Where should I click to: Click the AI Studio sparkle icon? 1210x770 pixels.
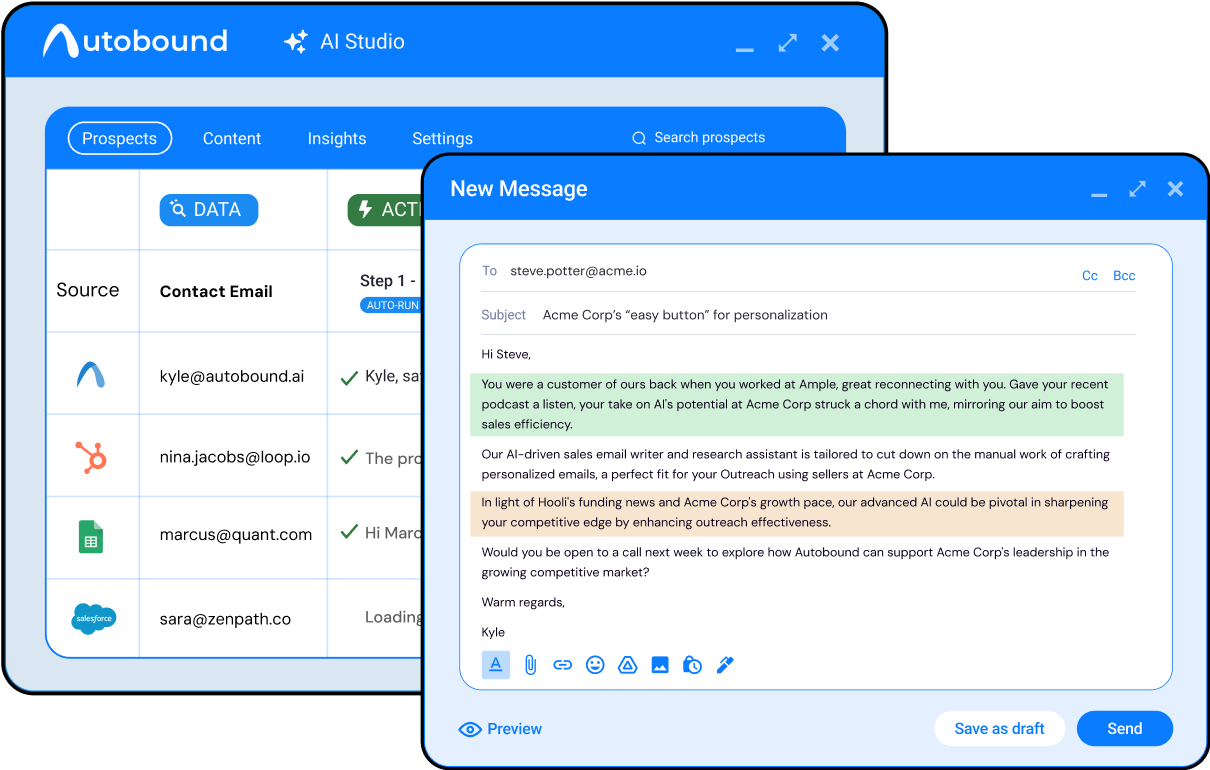point(296,42)
